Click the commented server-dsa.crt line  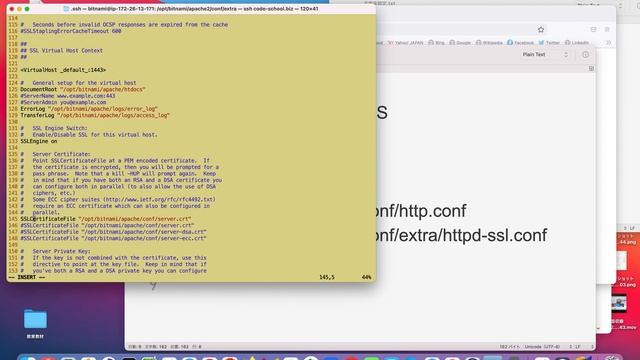tap(113, 232)
